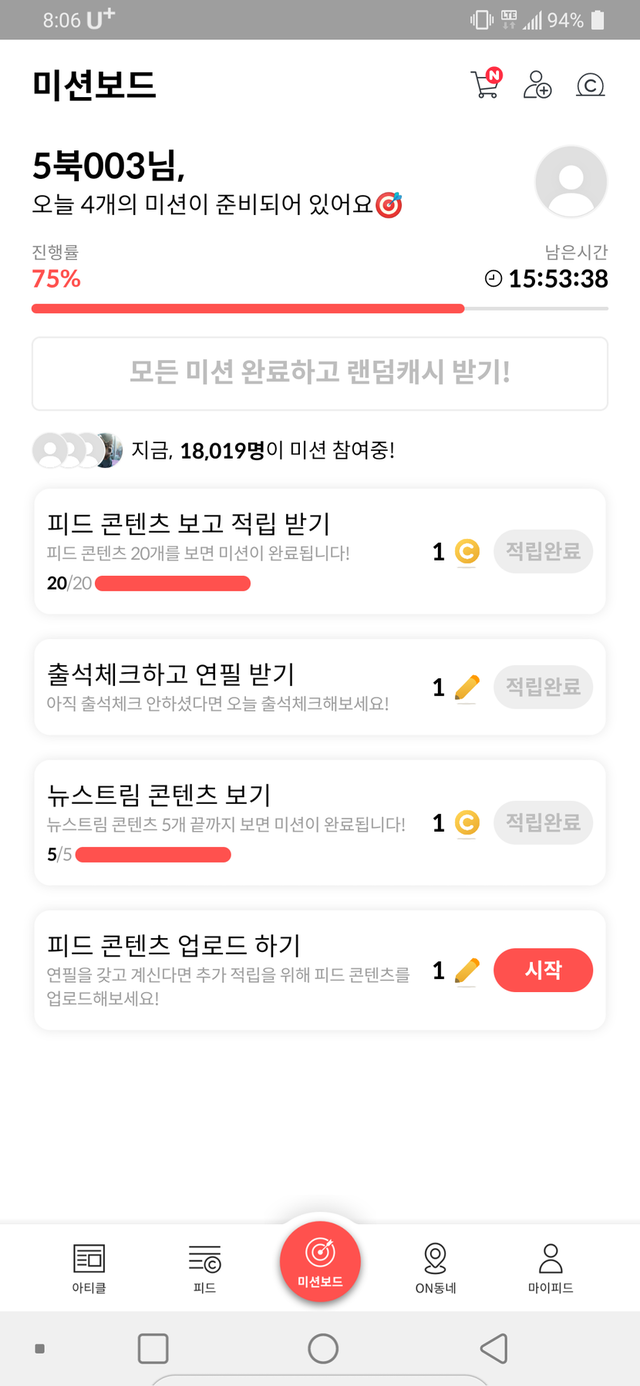Open recent apps square button

153,1348
